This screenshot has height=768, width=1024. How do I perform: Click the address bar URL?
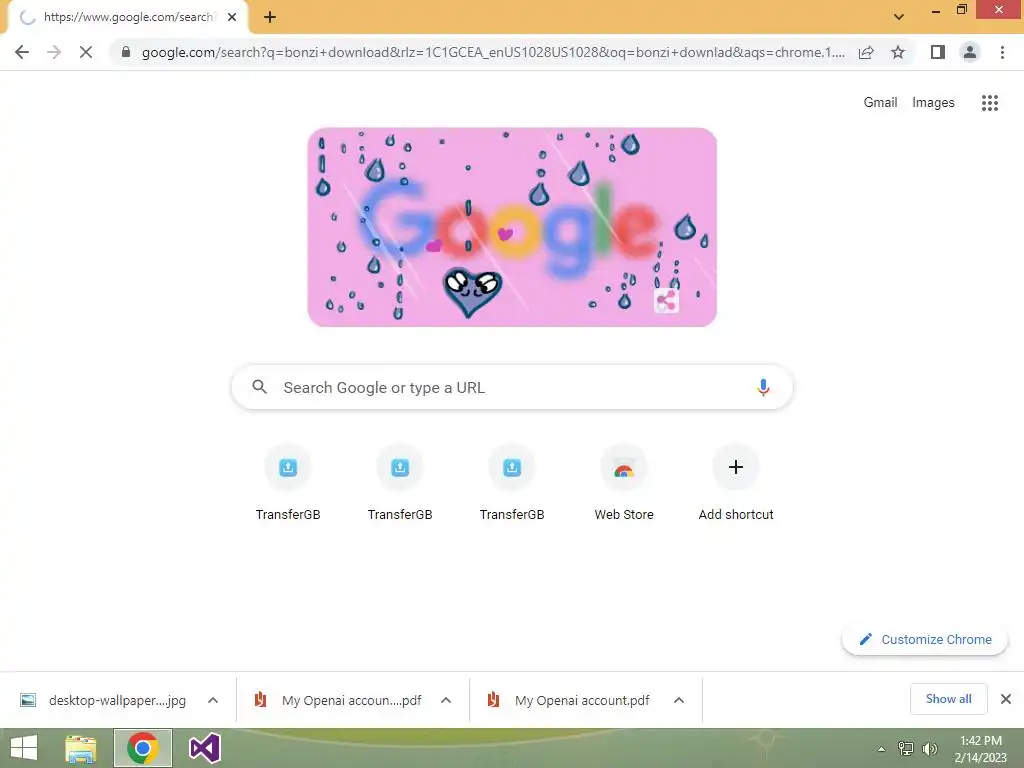click(493, 52)
